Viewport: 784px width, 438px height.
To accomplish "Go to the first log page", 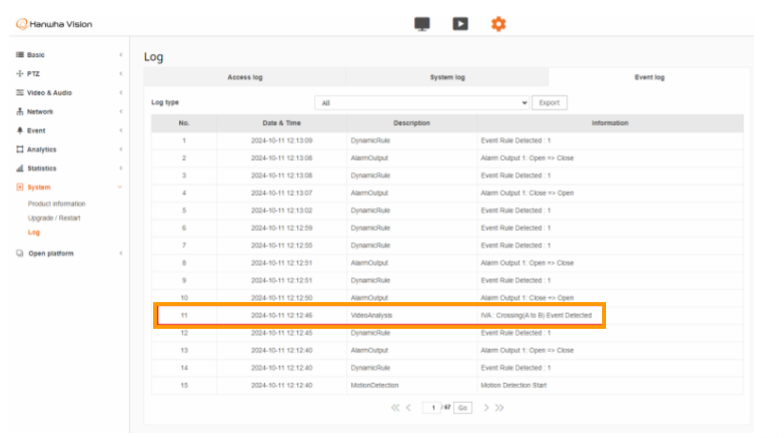I will [x=396, y=408].
